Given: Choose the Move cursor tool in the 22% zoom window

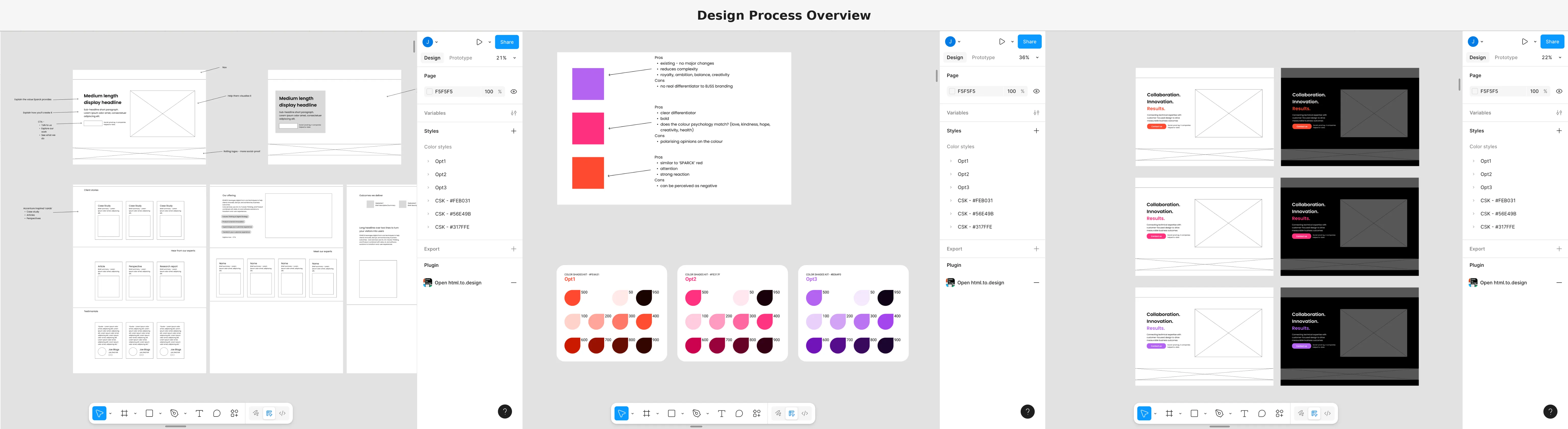Looking at the screenshot, I should coord(1144,413).
